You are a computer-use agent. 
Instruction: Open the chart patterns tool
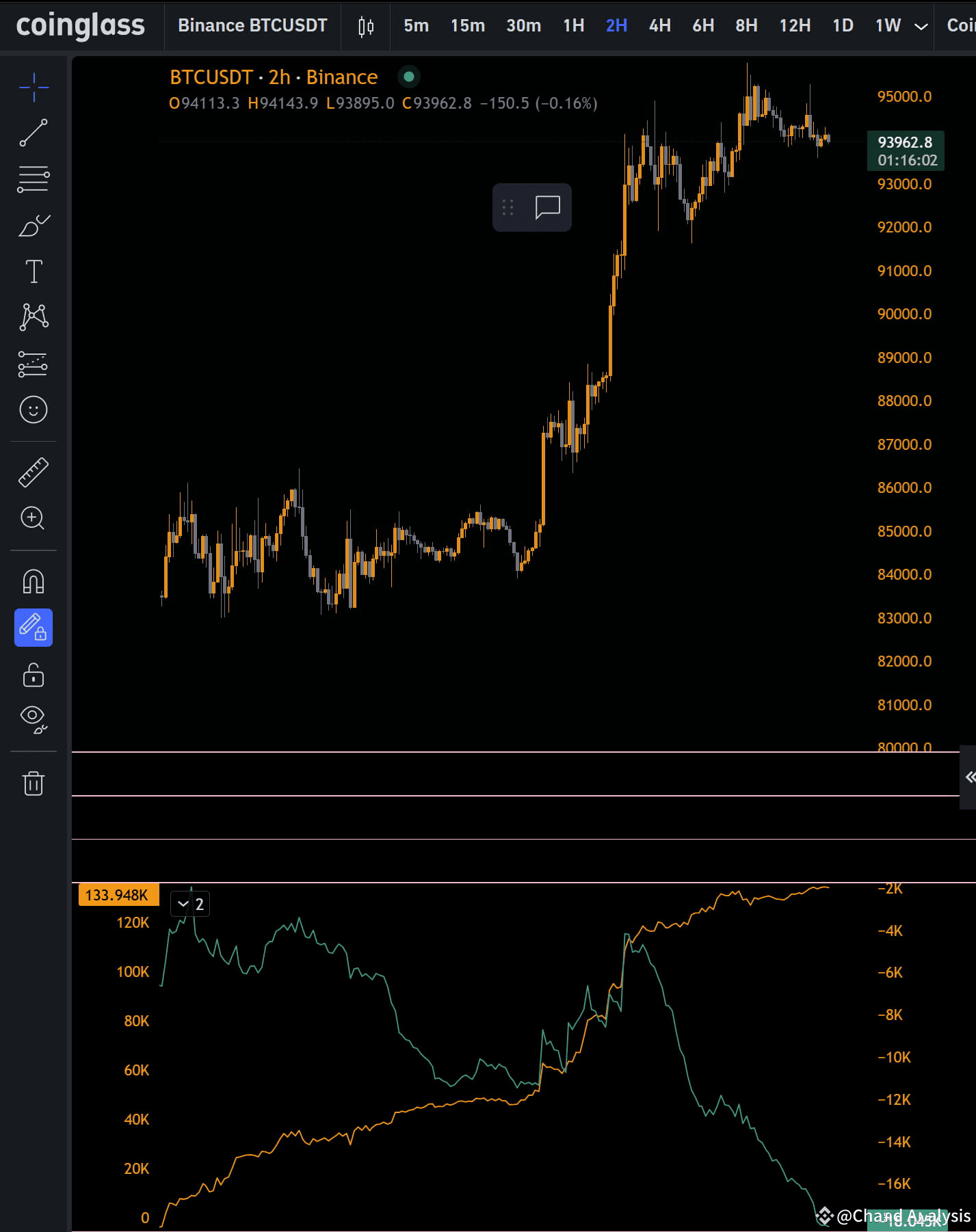point(34,317)
